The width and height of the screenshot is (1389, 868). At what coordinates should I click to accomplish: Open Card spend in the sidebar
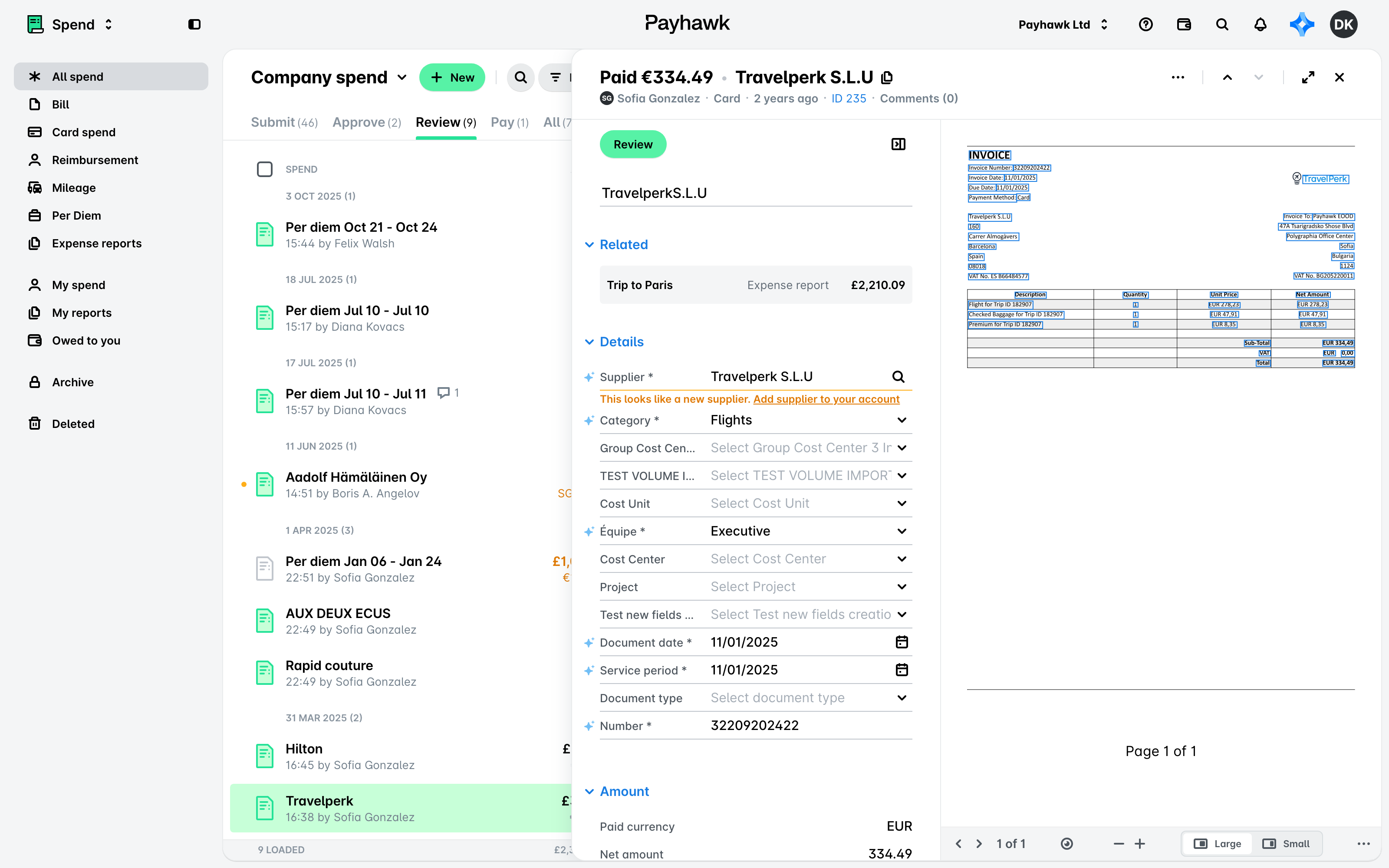(x=112, y=132)
